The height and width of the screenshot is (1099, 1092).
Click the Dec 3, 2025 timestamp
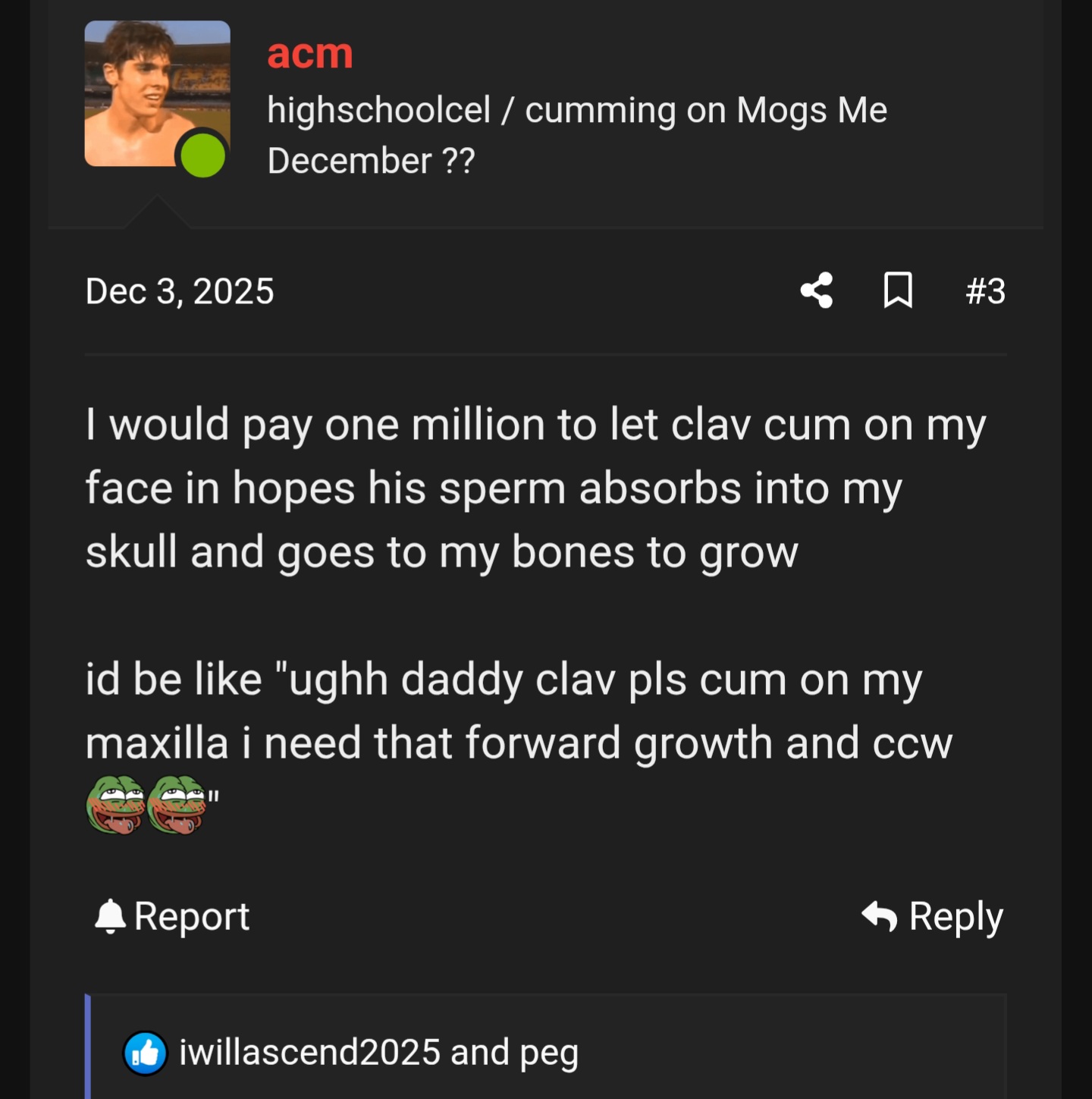[x=180, y=291]
